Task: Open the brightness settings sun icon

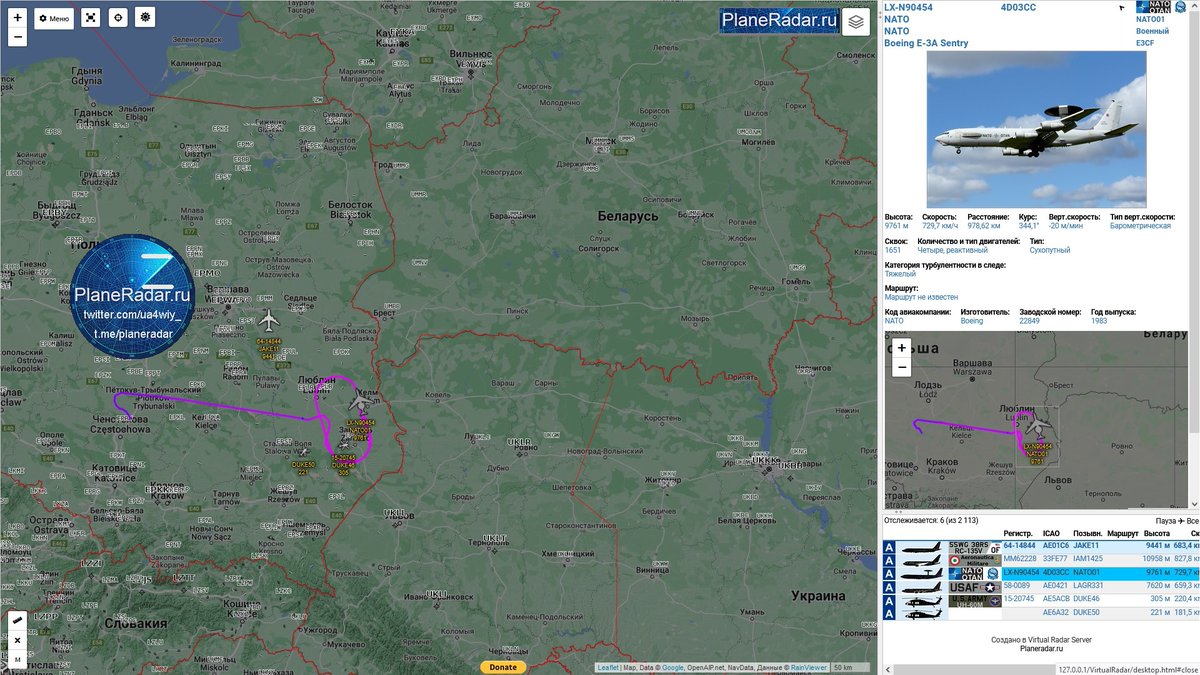Action: [x=145, y=18]
